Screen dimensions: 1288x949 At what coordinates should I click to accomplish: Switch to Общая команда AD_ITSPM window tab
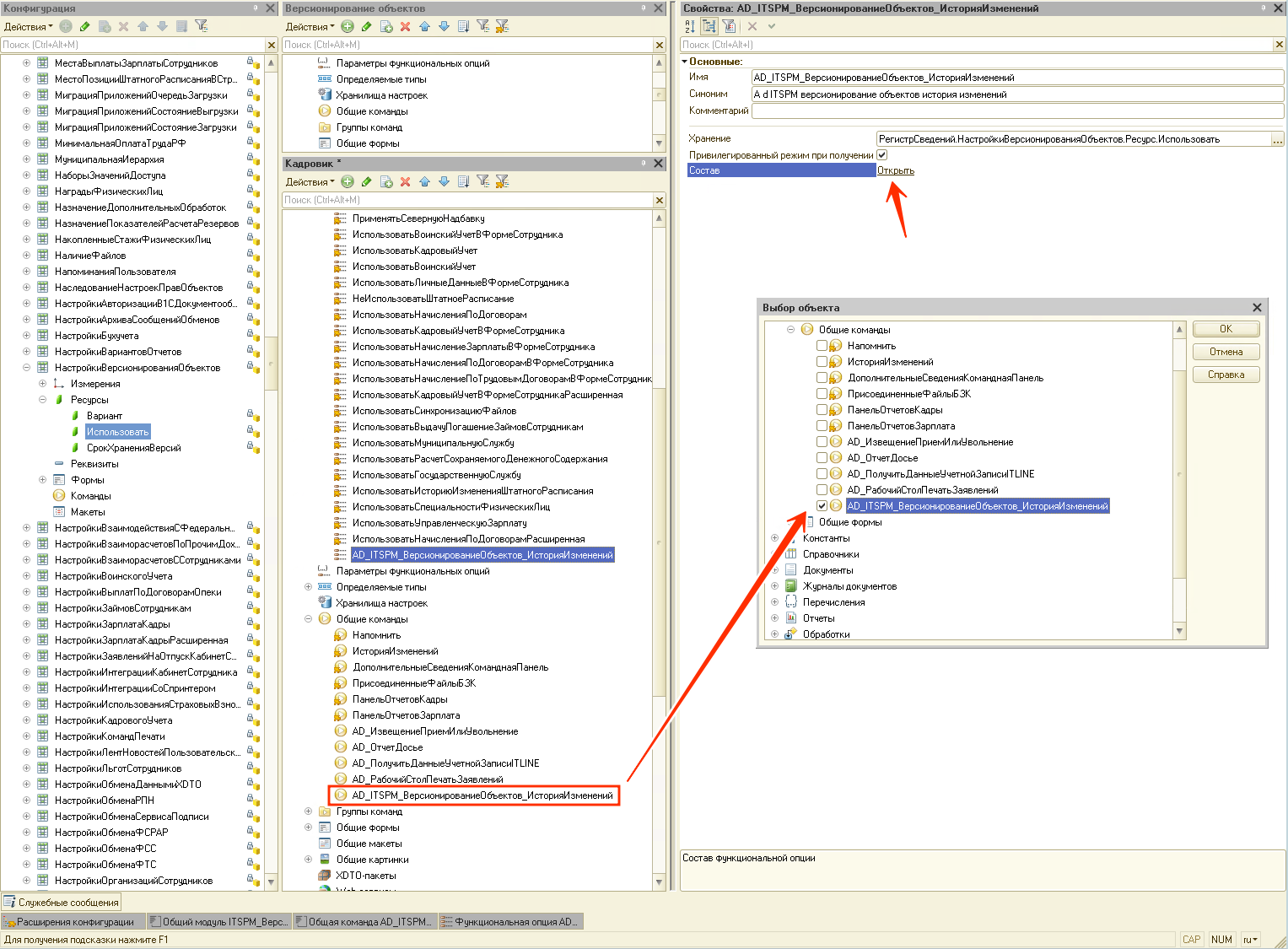pyautogui.click(x=364, y=922)
